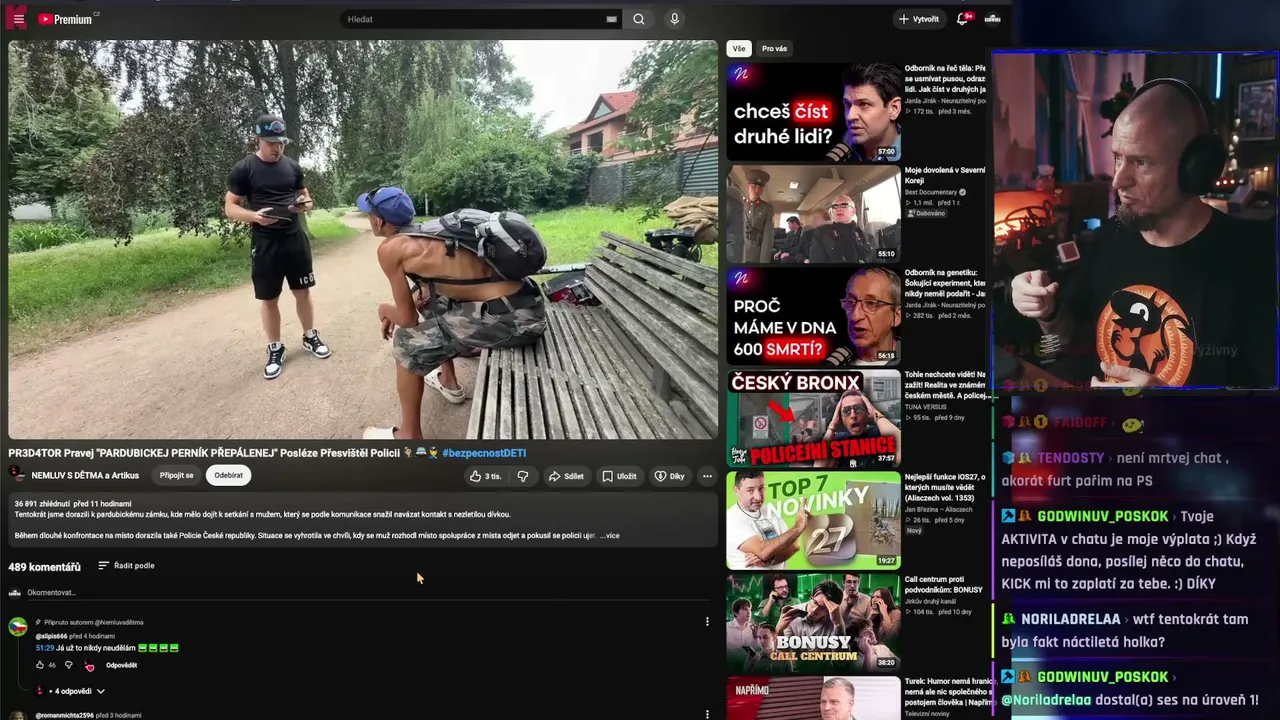Click the '489 komentářů' count
Screen dimensions: 1280x720
tap(45, 567)
